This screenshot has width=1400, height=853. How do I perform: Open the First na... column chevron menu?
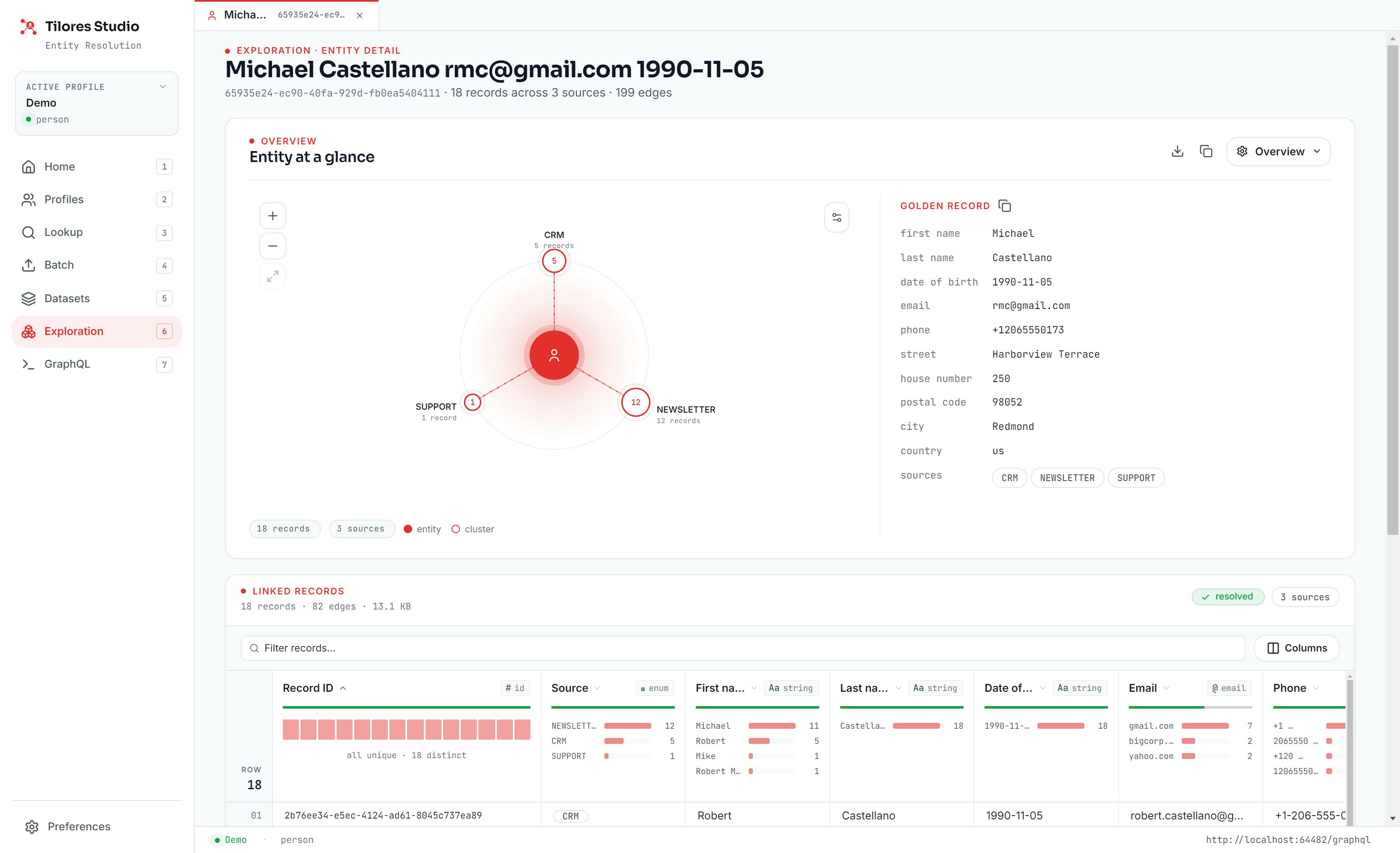754,688
